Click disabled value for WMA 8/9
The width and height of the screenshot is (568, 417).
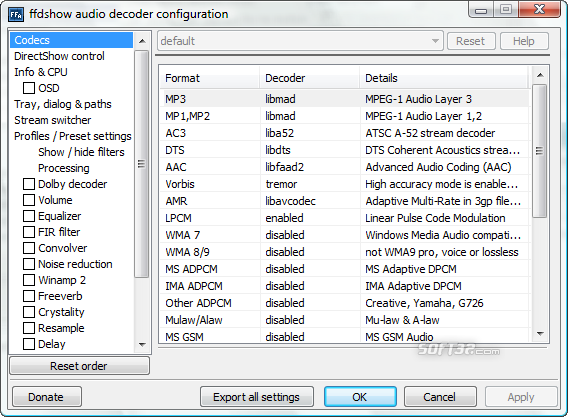click(285, 252)
